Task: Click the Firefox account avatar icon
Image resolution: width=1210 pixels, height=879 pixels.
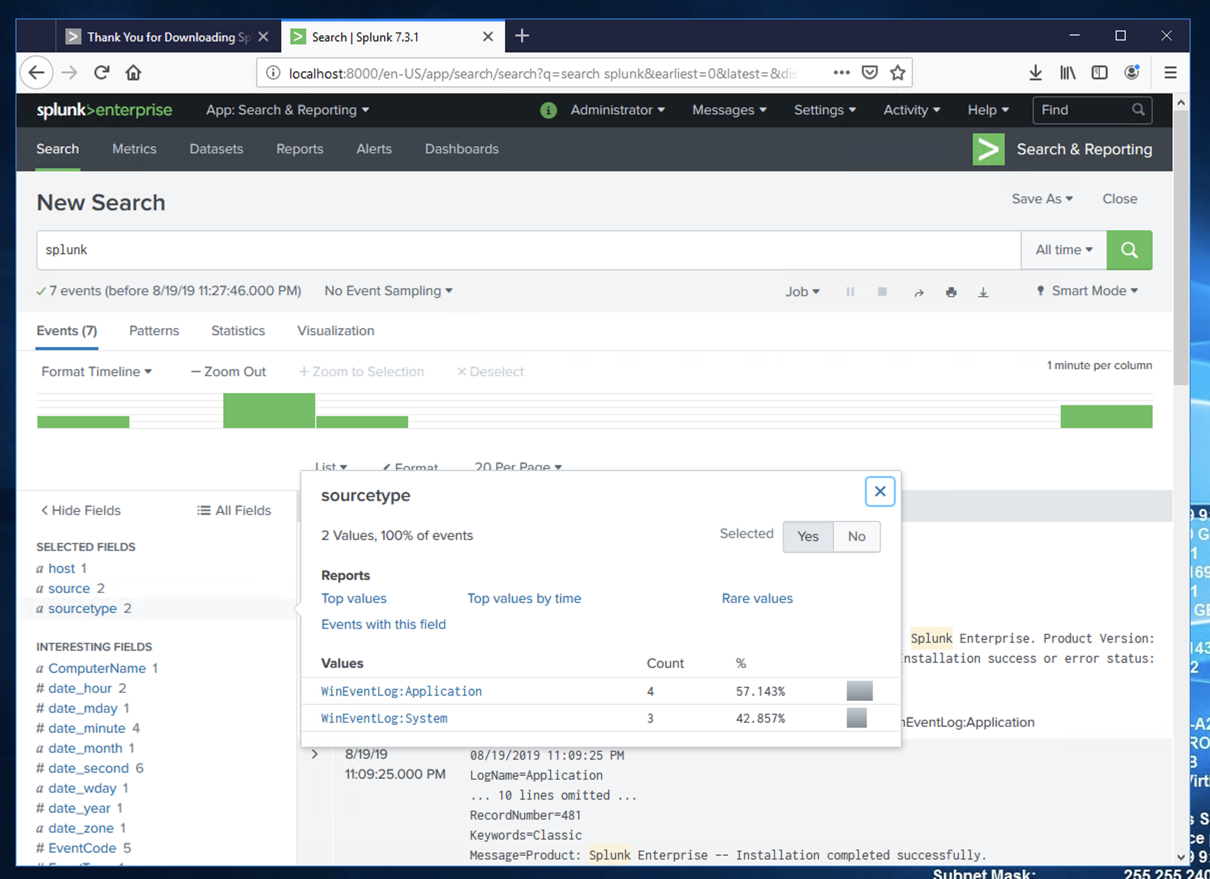Action: click(x=1131, y=72)
